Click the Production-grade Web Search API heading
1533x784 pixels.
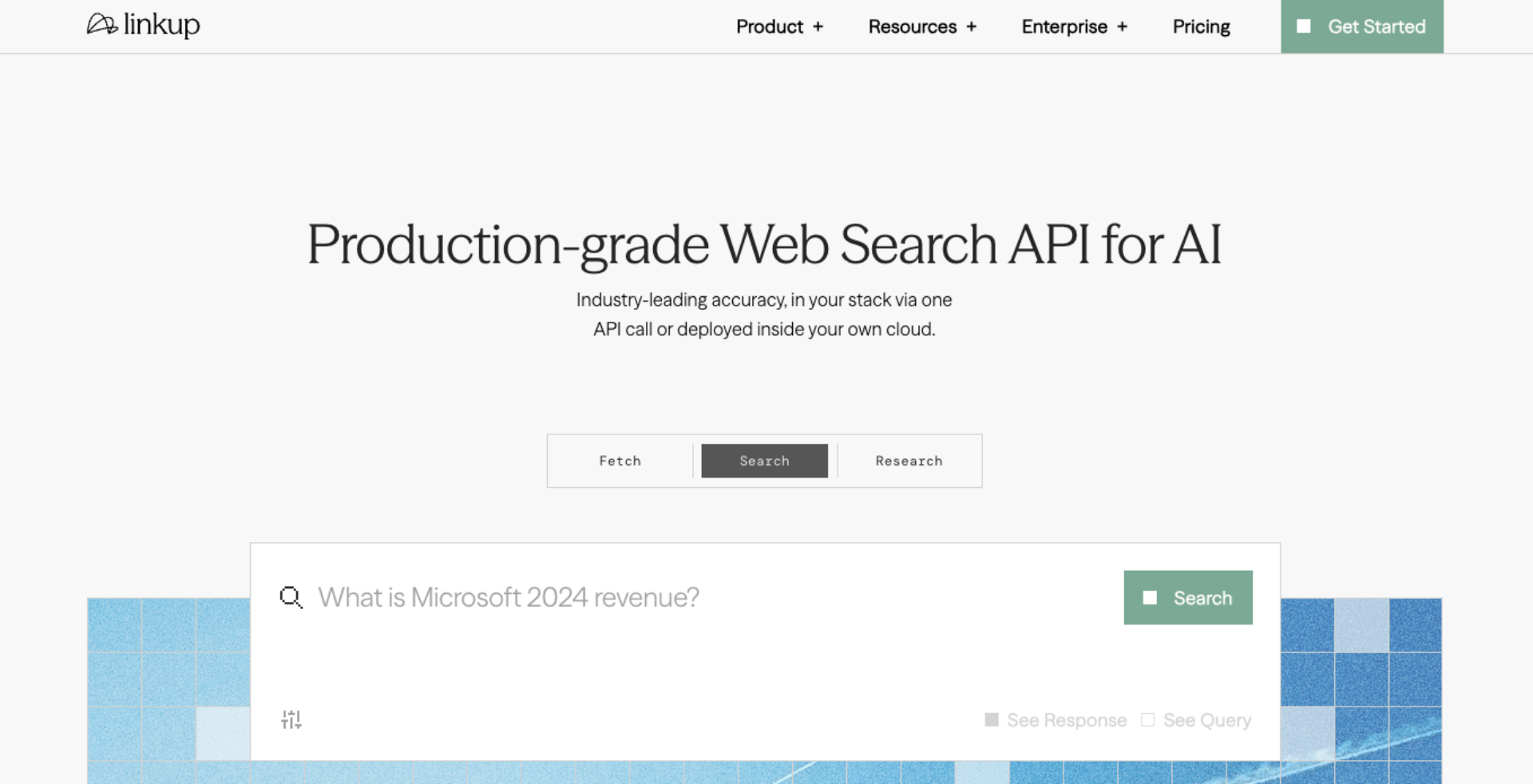[x=764, y=244]
